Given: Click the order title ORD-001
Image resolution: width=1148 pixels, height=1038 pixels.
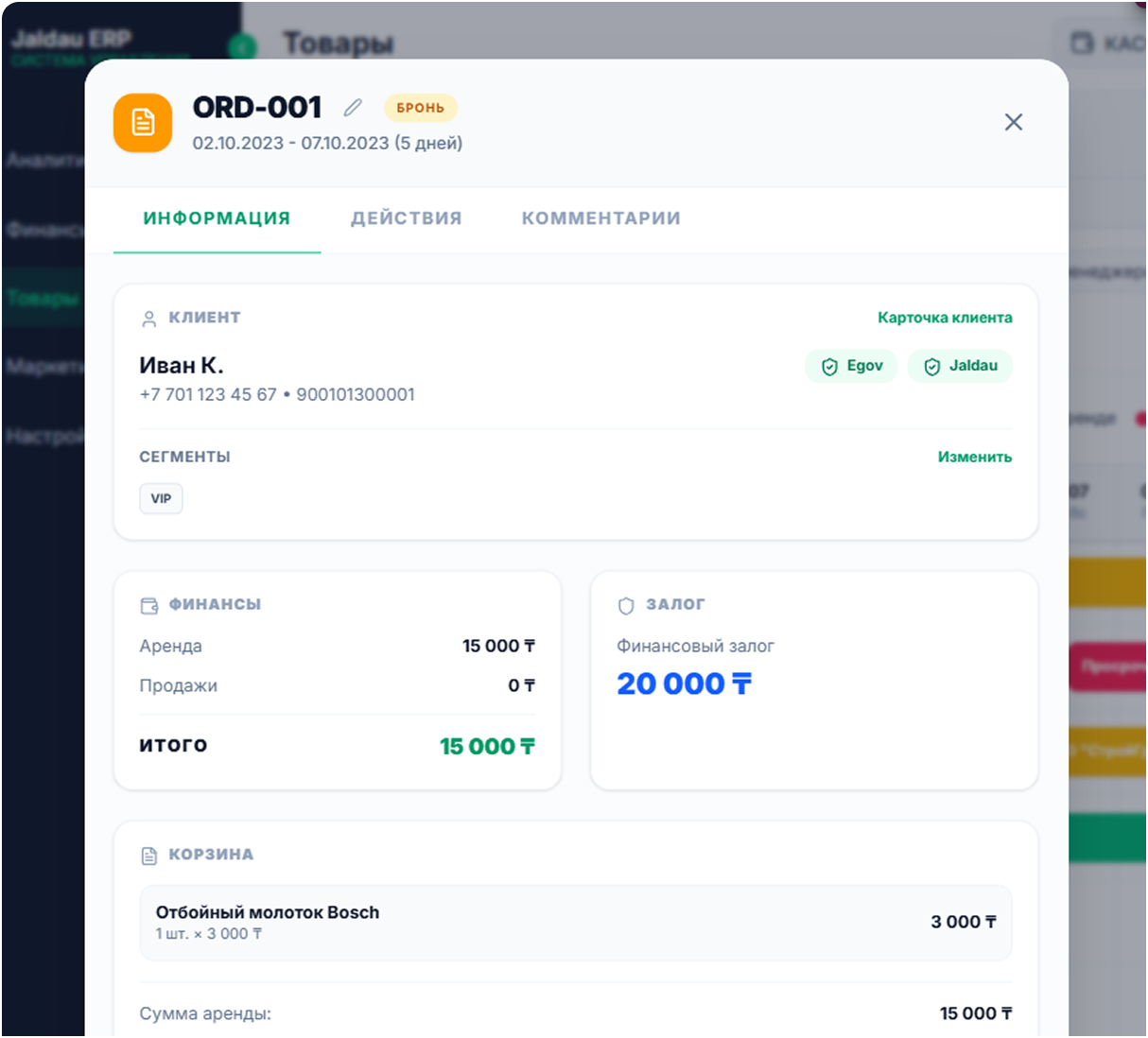Looking at the screenshot, I should pos(257,108).
